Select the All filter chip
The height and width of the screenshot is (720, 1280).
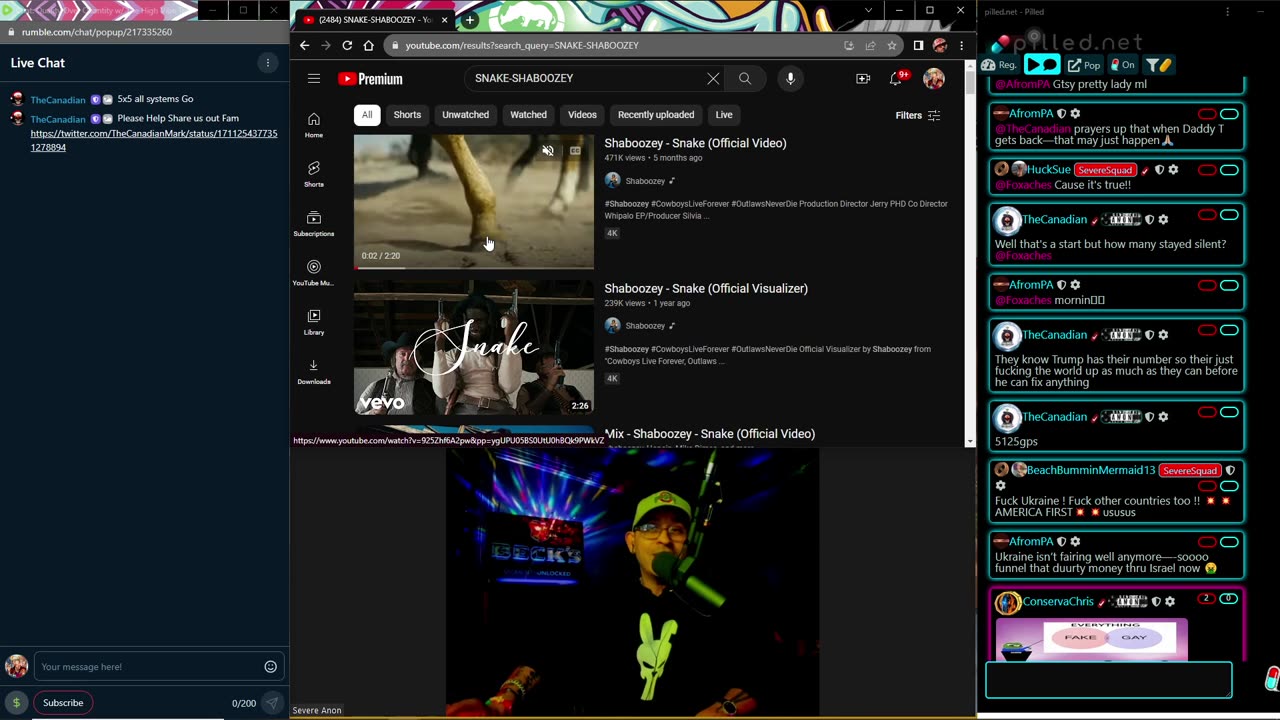click(x=367, y=115)
